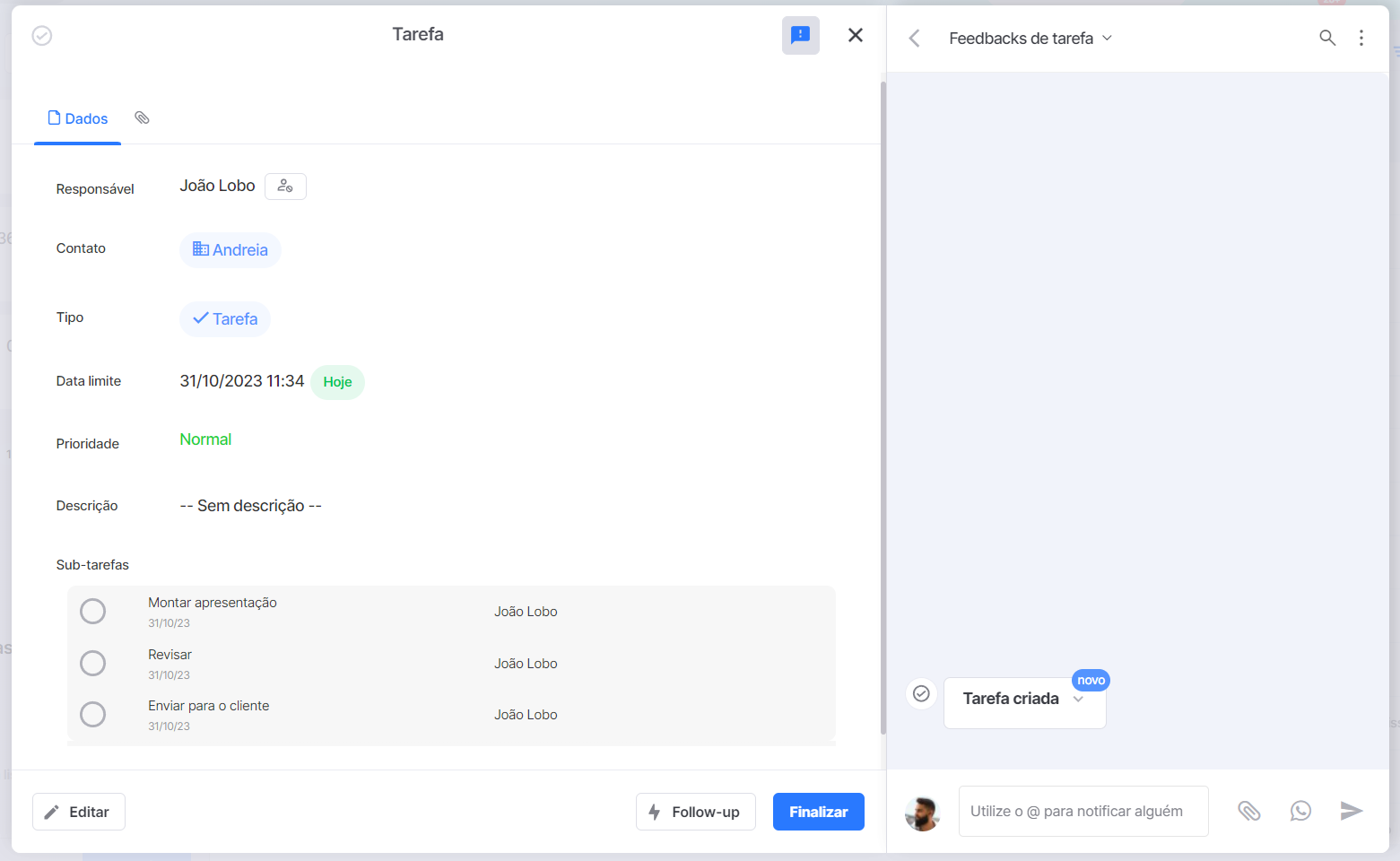
Task: Open the three-dot options menu
Action: coord(1361,38)
